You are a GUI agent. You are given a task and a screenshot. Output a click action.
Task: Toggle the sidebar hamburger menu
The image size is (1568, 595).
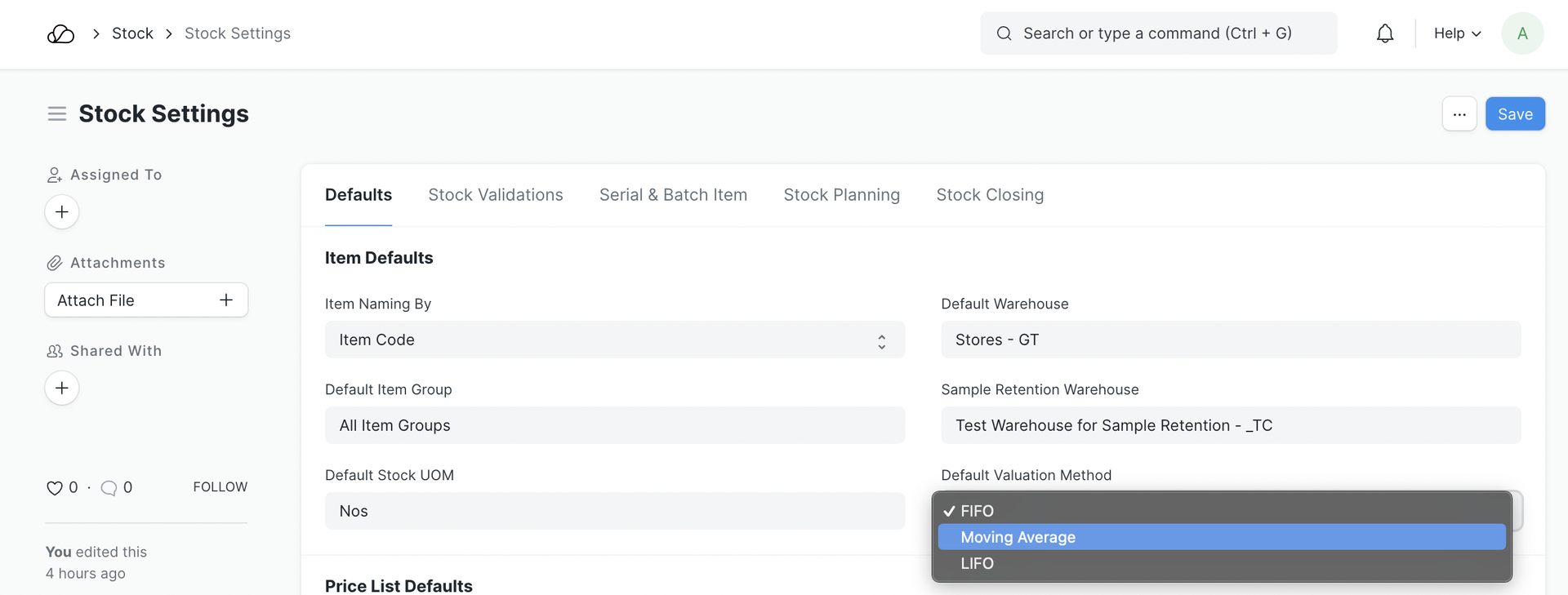(x=56, y=113)
